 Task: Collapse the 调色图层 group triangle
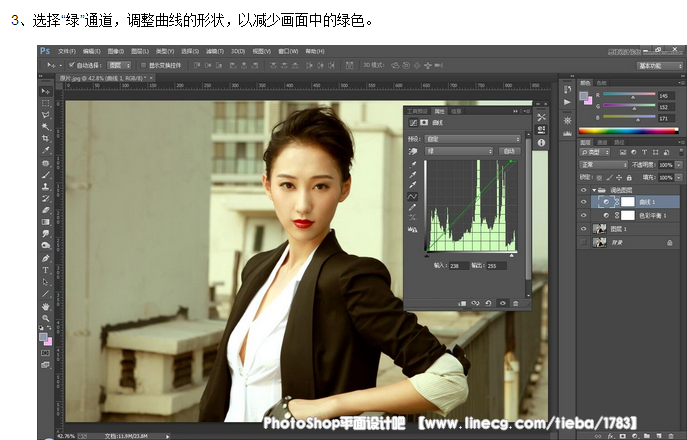click(594, 190)
